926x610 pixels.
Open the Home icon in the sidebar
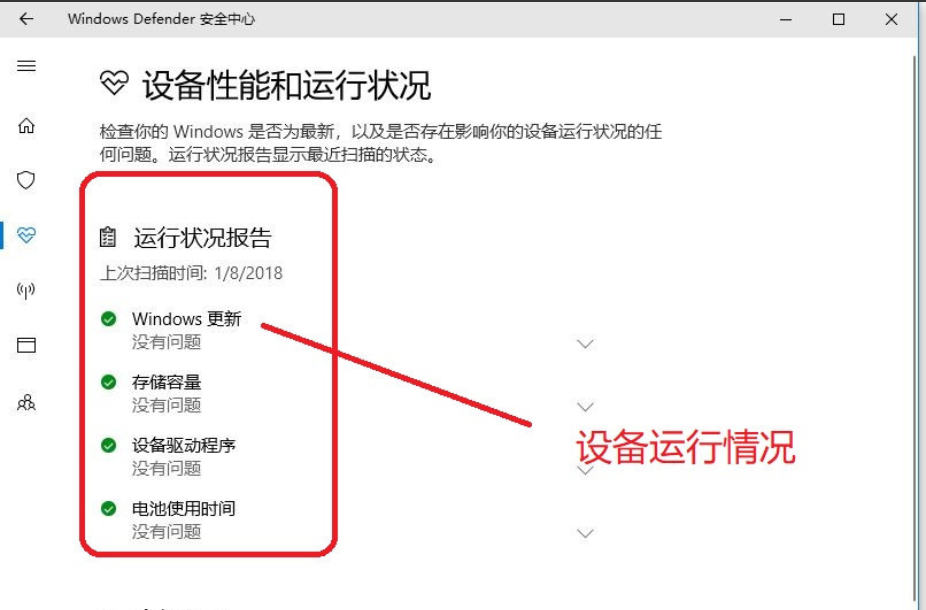click(26, 125)
